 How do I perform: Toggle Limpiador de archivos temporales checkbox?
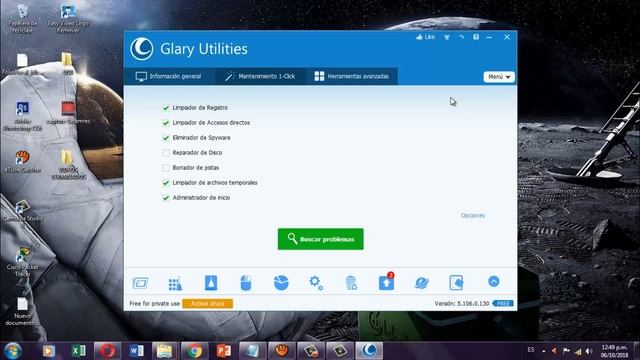(166, 183)
